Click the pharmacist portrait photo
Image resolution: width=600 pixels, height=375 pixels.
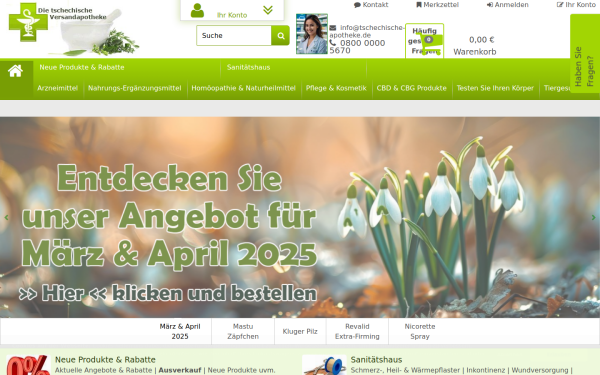[x=311, y=34]
